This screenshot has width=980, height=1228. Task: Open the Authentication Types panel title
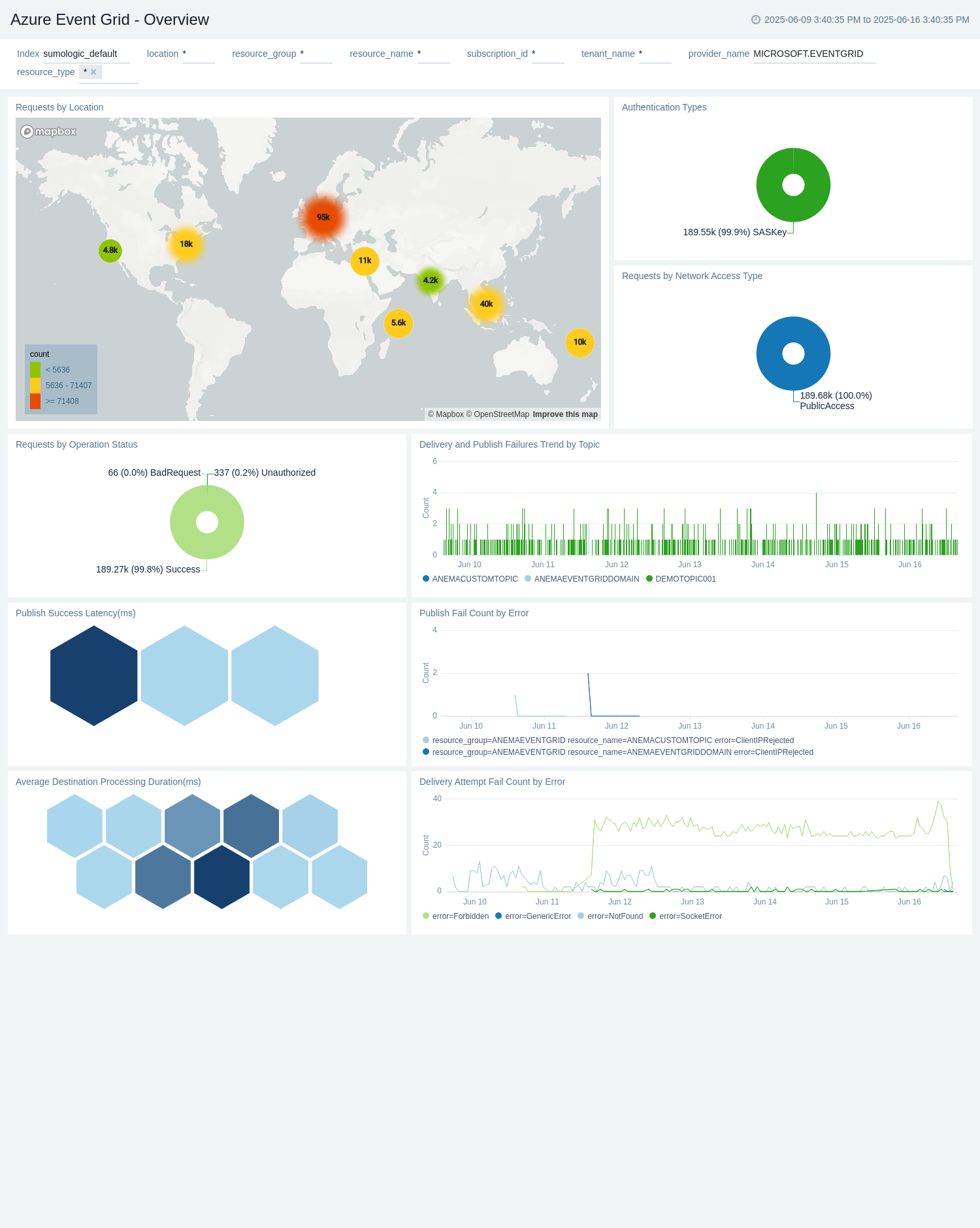(x=664, y=107)
